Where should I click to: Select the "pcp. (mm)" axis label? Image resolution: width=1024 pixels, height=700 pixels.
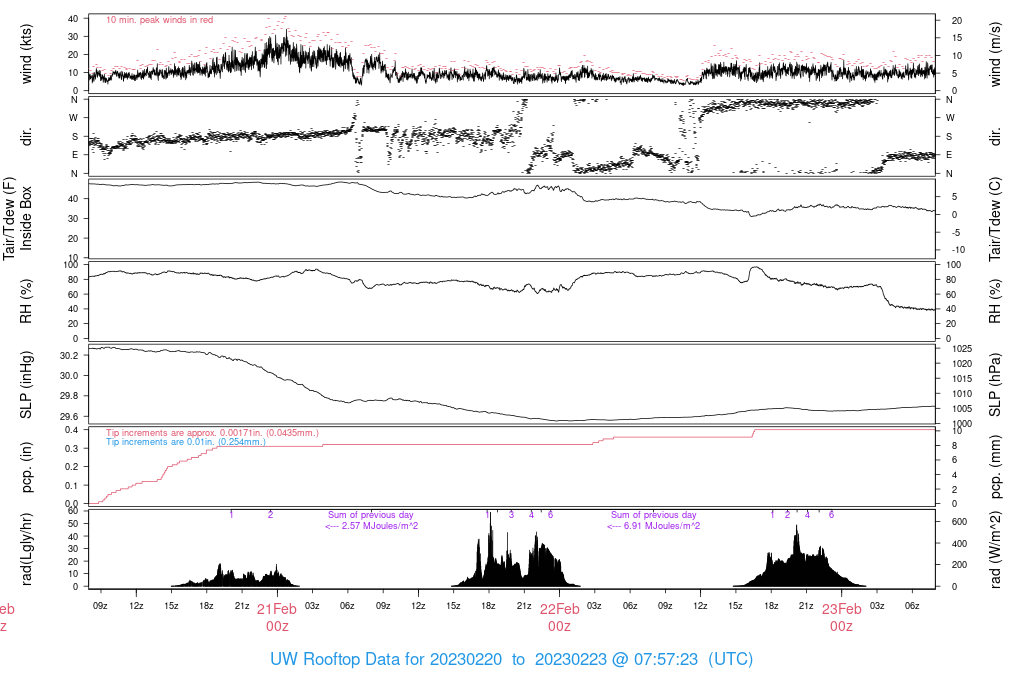point(995,467)
